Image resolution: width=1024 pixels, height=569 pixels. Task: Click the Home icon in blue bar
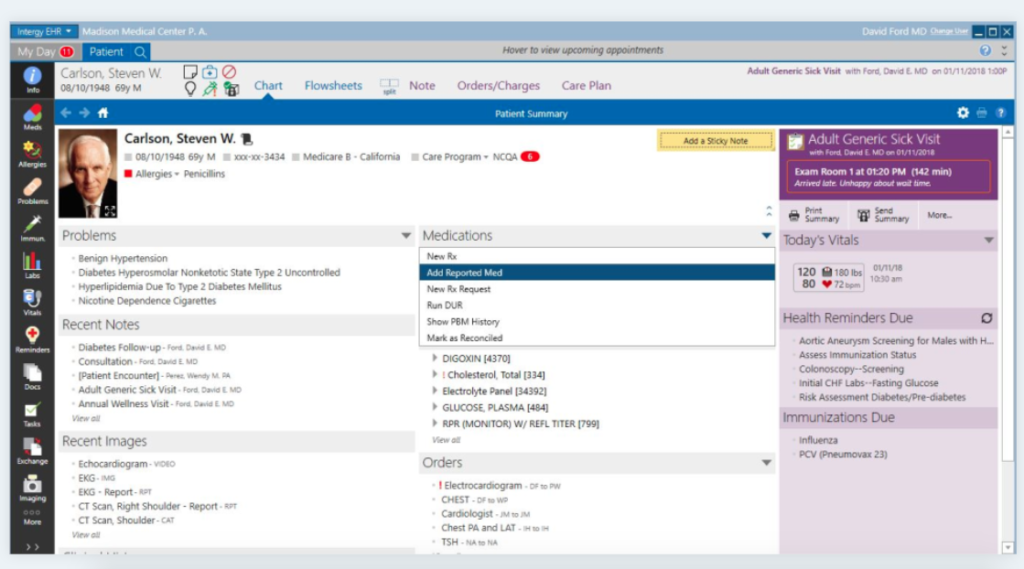(103, 113)
